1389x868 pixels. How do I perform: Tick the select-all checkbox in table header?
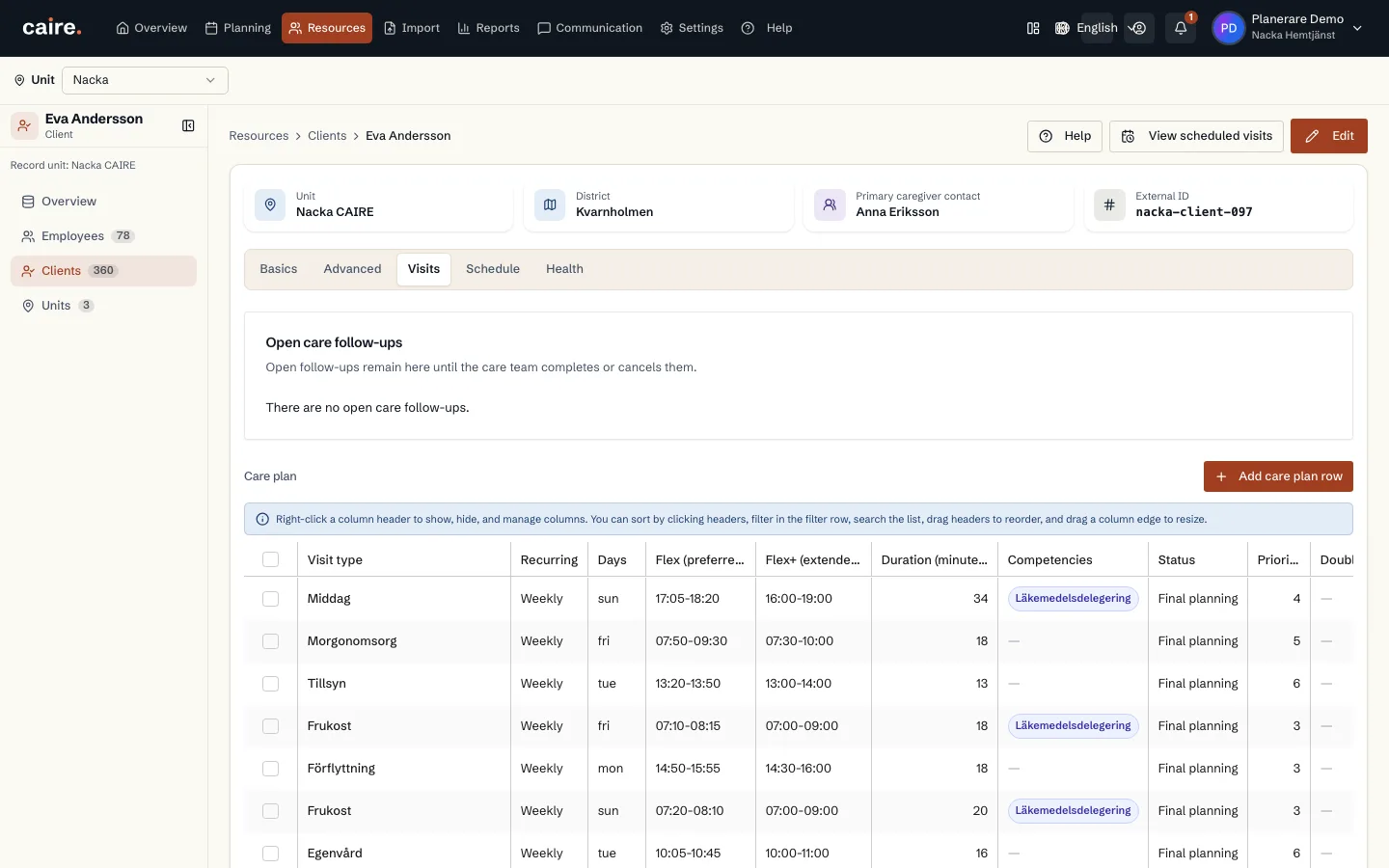271,559
